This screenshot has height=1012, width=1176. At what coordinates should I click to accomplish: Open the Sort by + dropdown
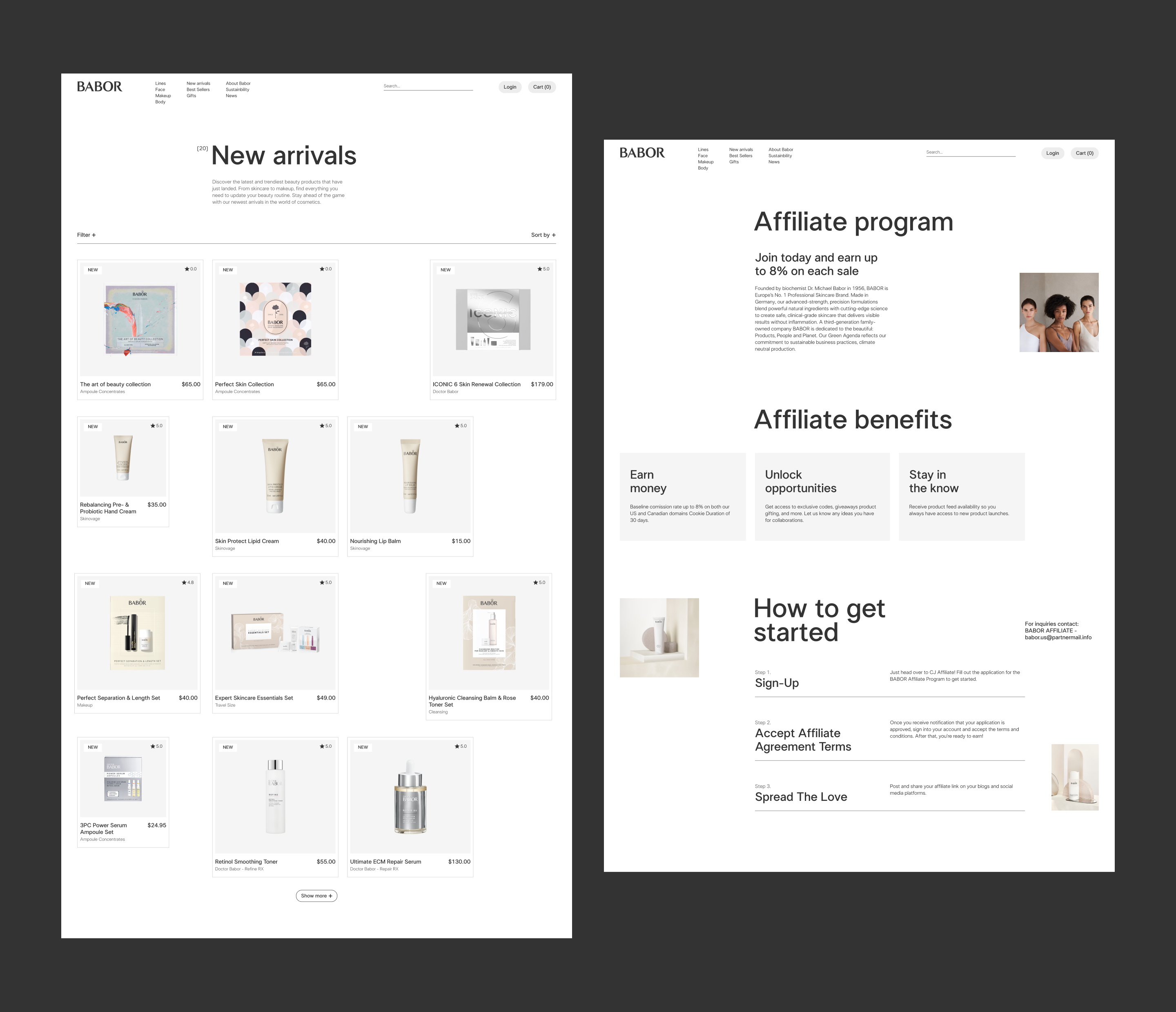(x=543, y=235)
